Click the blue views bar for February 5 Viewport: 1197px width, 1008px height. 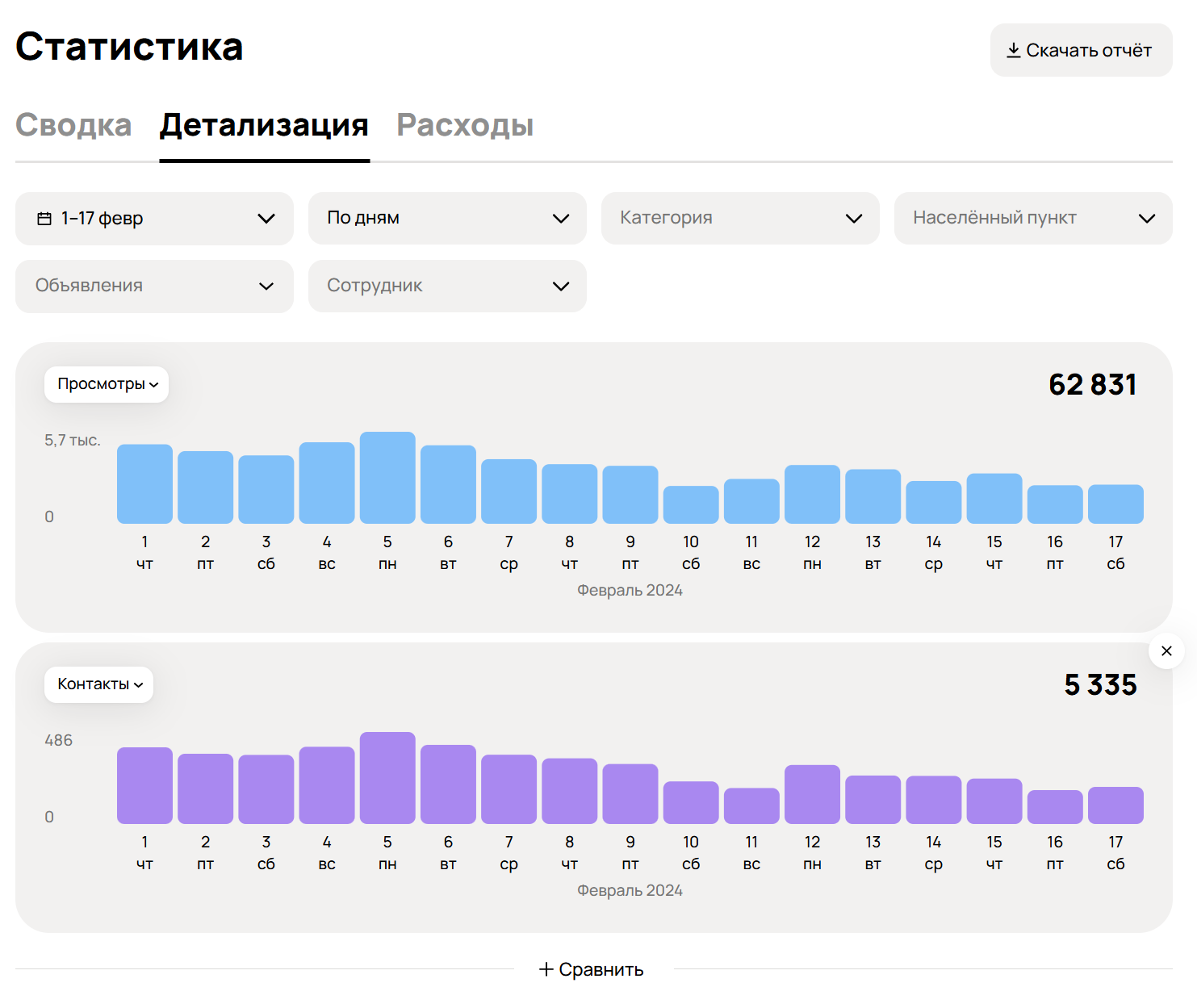pyautogui.click(x=387, y=478)
